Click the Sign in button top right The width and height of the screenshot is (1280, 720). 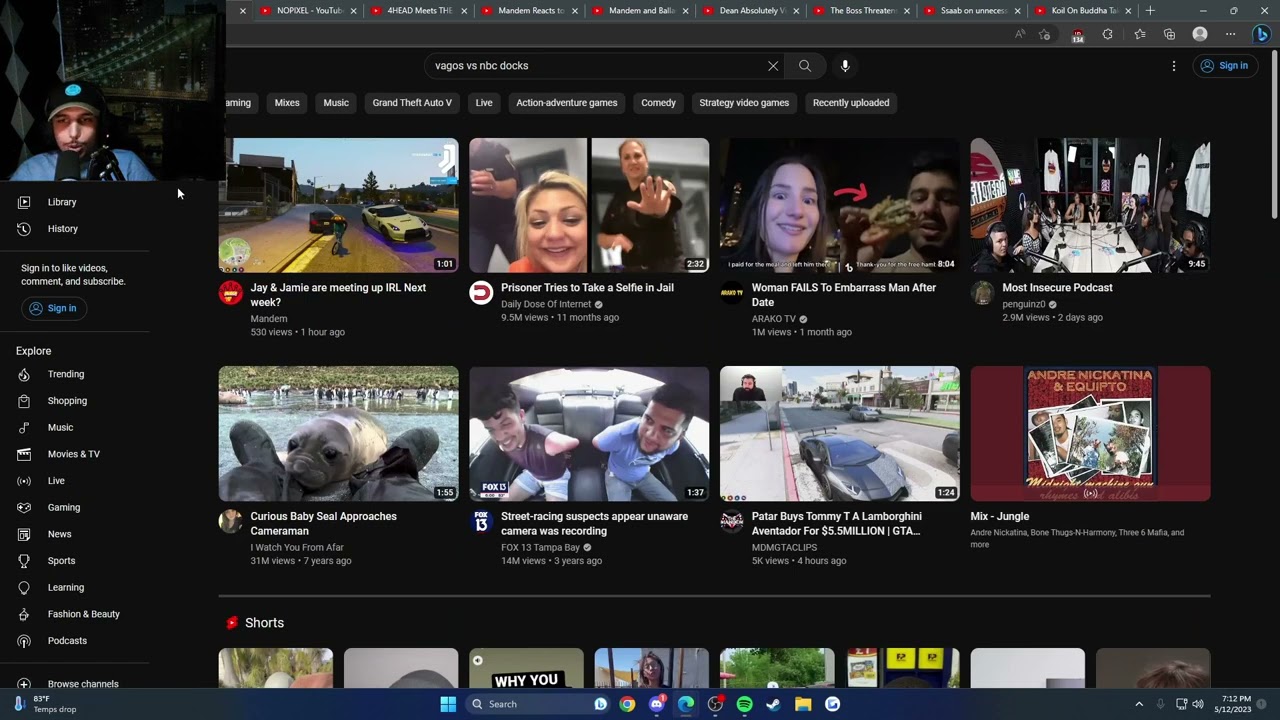1224,66
